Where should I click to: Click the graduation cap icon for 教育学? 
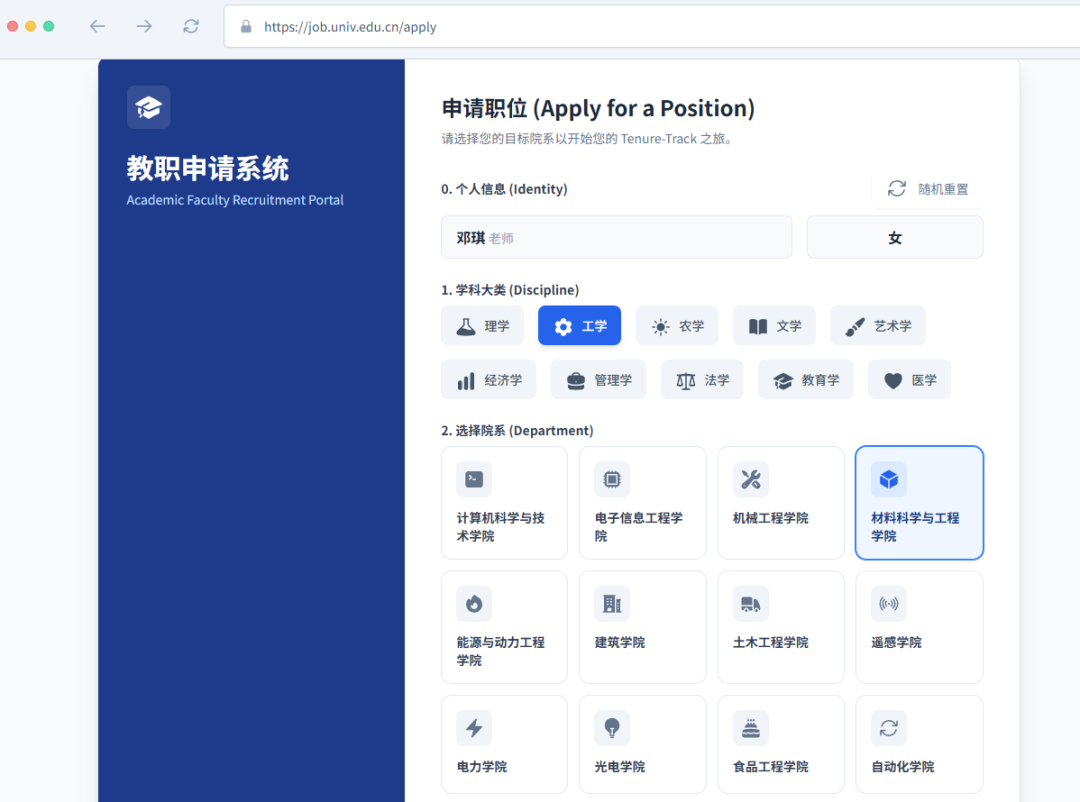point(783,380)
